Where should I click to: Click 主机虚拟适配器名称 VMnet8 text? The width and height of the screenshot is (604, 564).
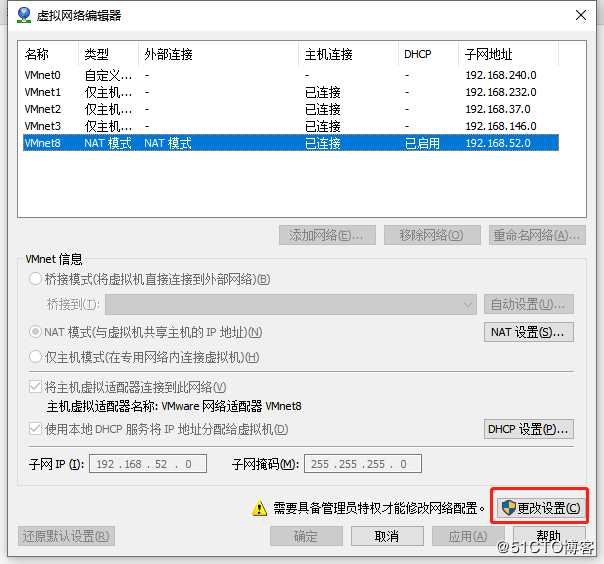174,406
